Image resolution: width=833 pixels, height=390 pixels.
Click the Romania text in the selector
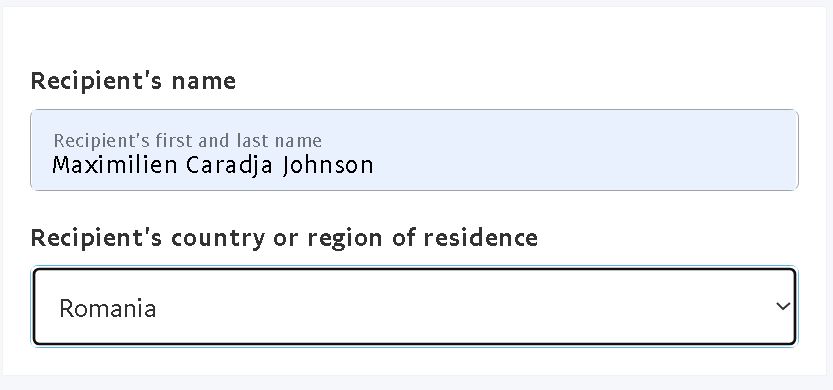point(108,308)
